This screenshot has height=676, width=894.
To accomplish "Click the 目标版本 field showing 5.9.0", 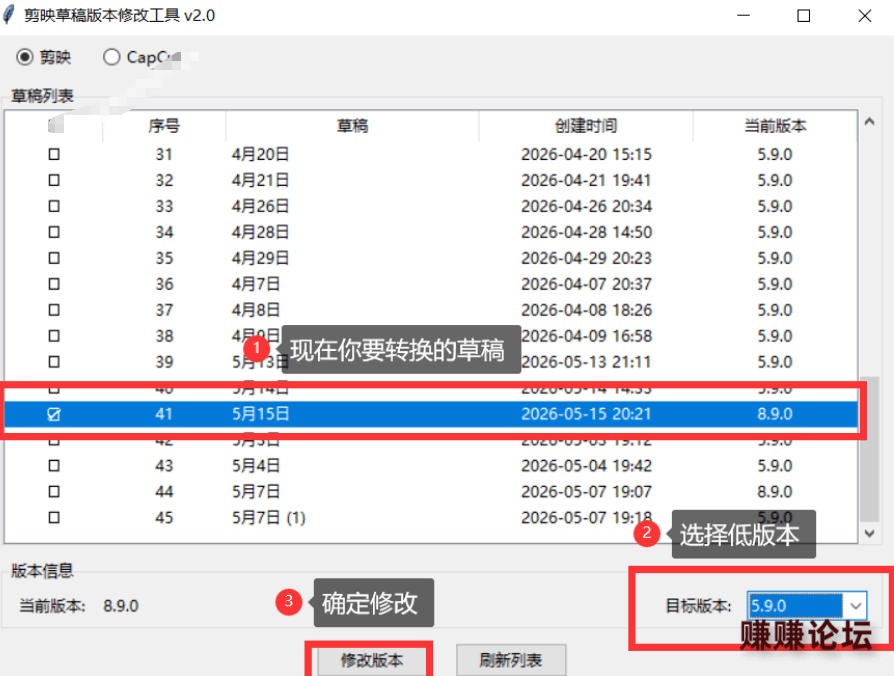I will point(795,605).
